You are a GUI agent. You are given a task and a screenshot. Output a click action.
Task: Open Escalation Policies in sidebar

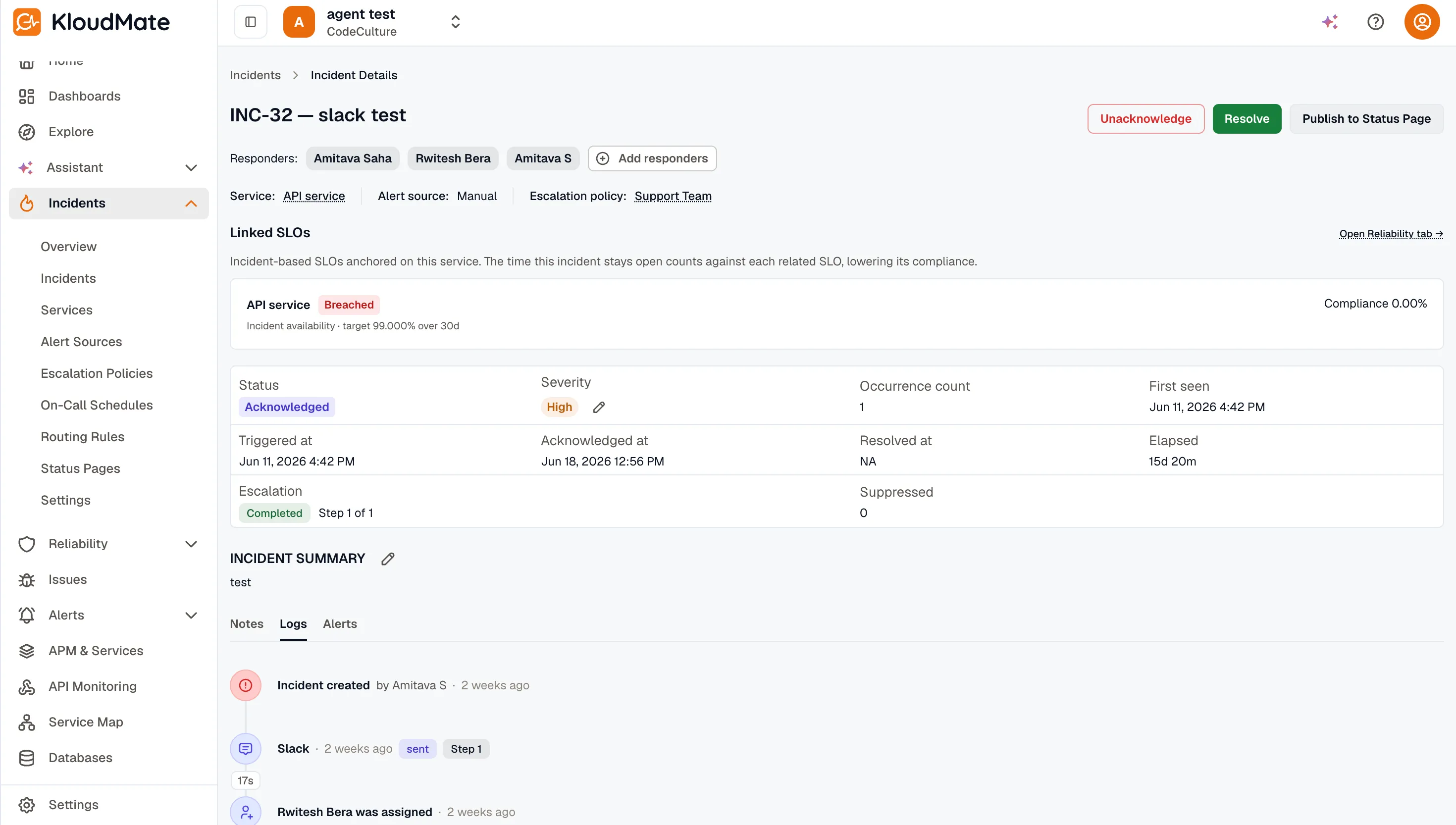pyautogui.click(x=97, y=373)
